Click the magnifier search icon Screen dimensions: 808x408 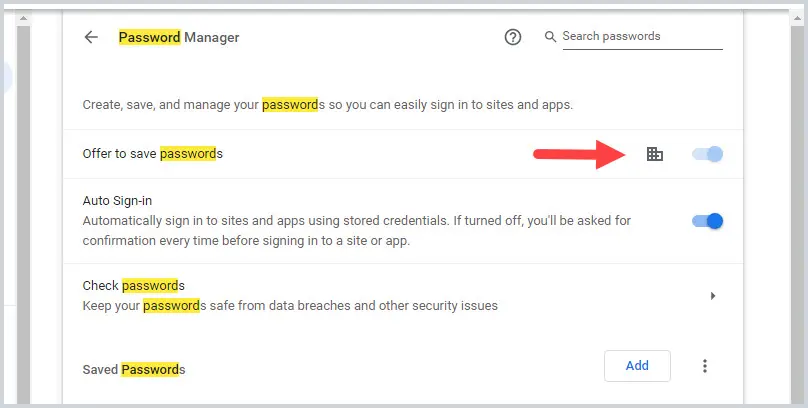(550, 37)
